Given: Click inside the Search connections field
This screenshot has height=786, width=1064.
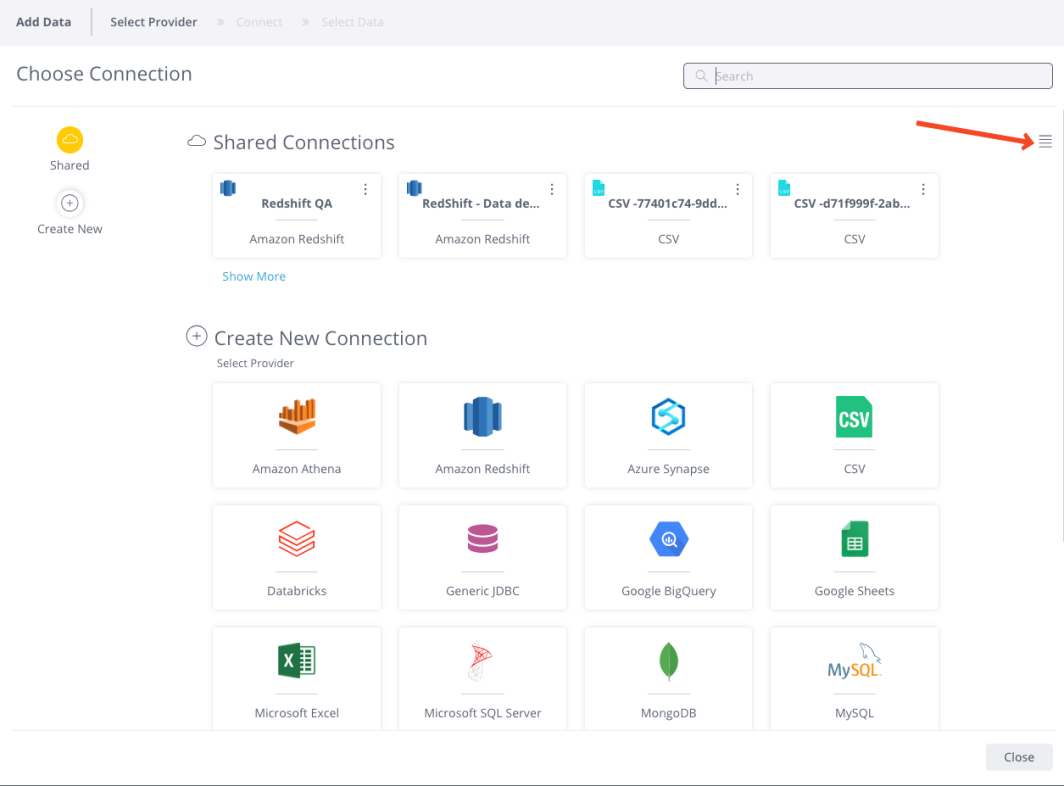Looking at the screenshot, I should [868, 76].
